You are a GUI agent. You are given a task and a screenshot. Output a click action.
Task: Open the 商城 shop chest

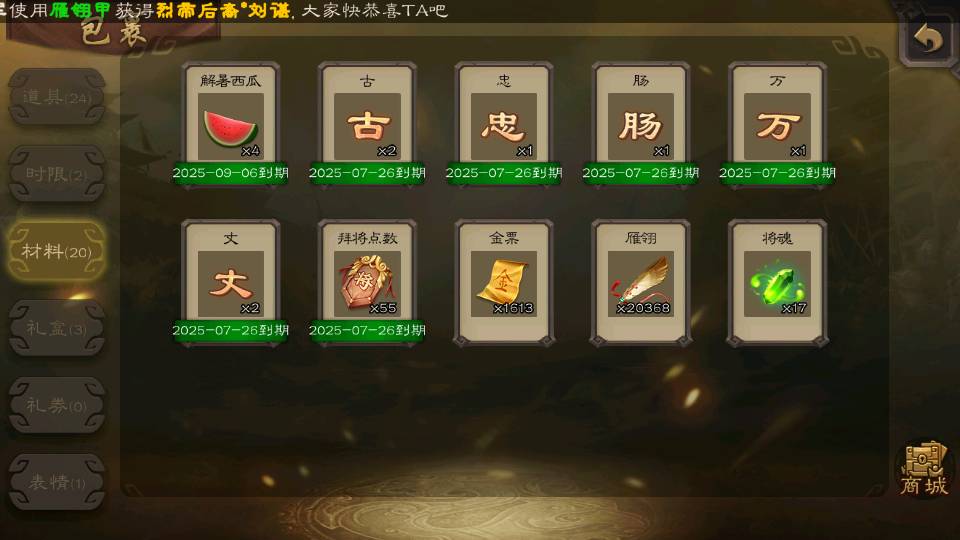(924, 469)
